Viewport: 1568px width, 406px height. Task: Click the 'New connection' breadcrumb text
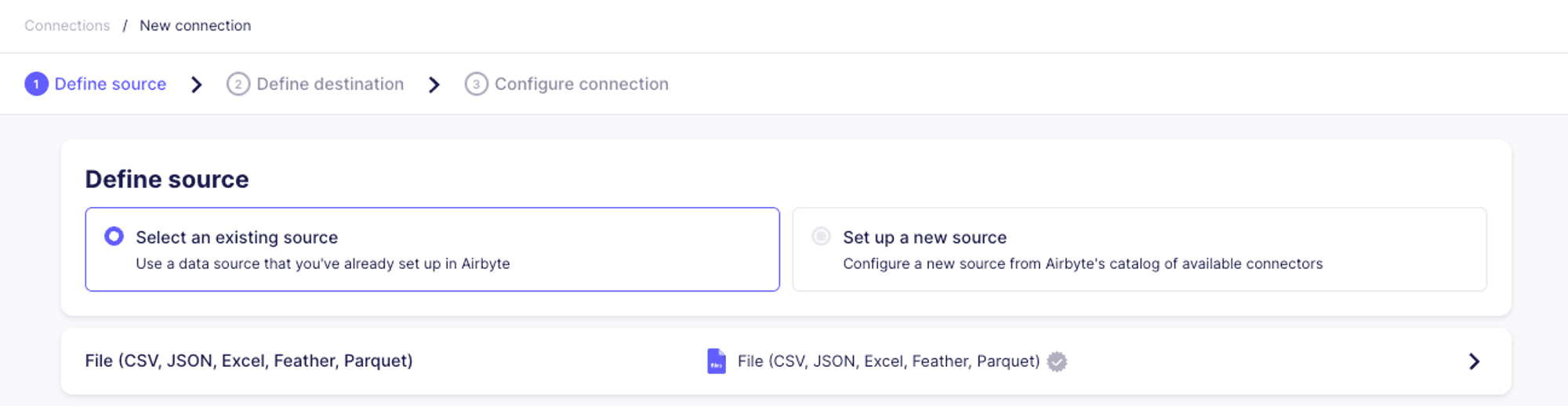pos(195,26)
